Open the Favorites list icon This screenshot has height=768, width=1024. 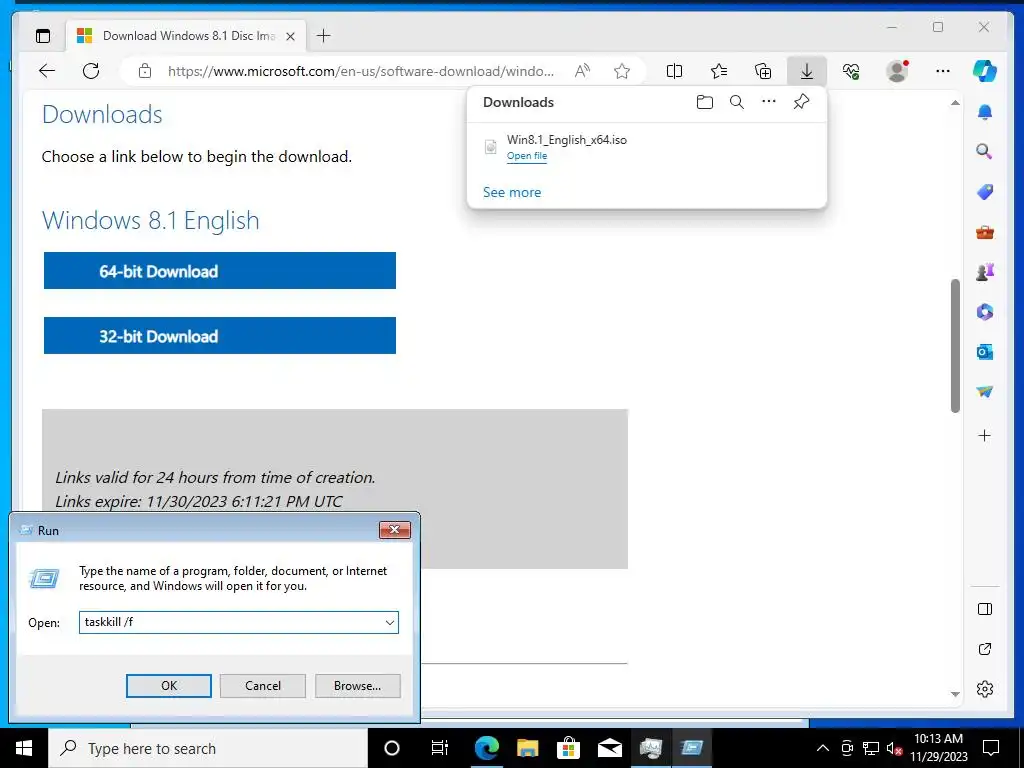click(718, 71)
